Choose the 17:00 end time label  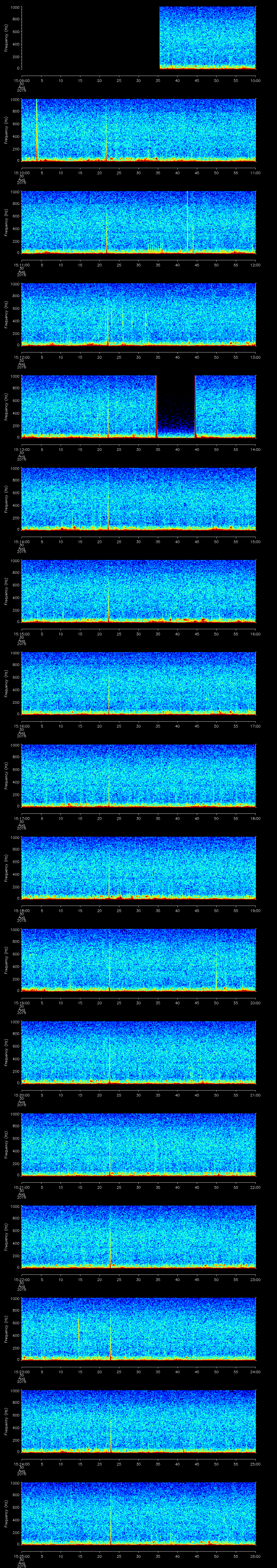pos(255,726)
